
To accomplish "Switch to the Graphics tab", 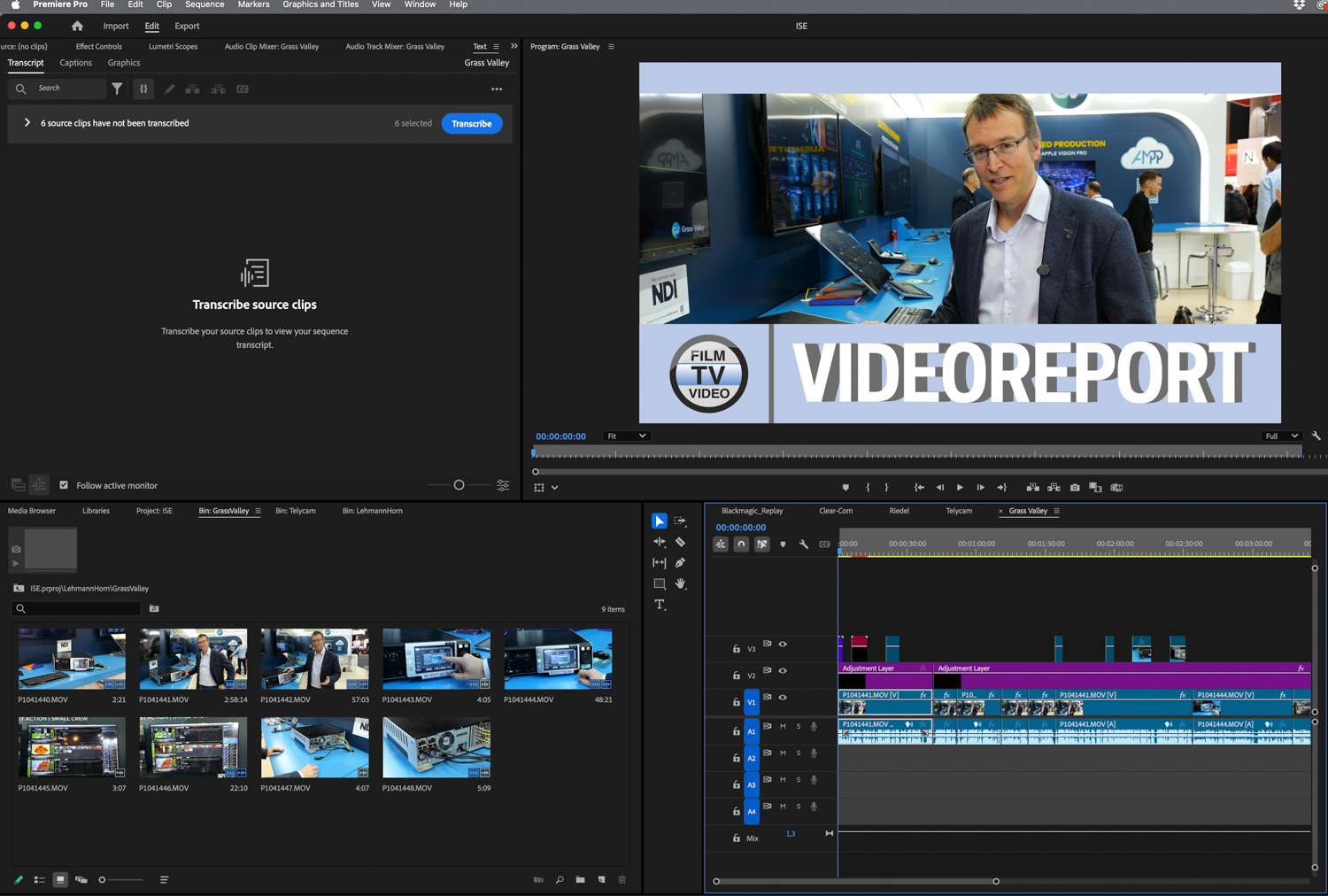I will [x=124, y=63].
